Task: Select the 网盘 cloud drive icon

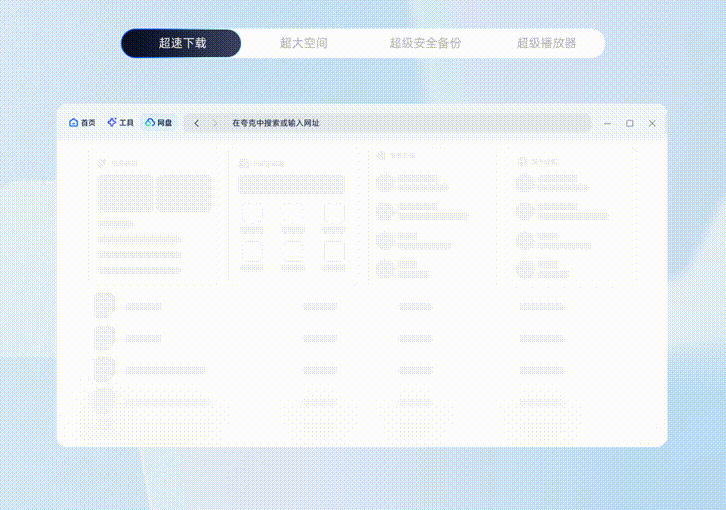Action: 150,123
